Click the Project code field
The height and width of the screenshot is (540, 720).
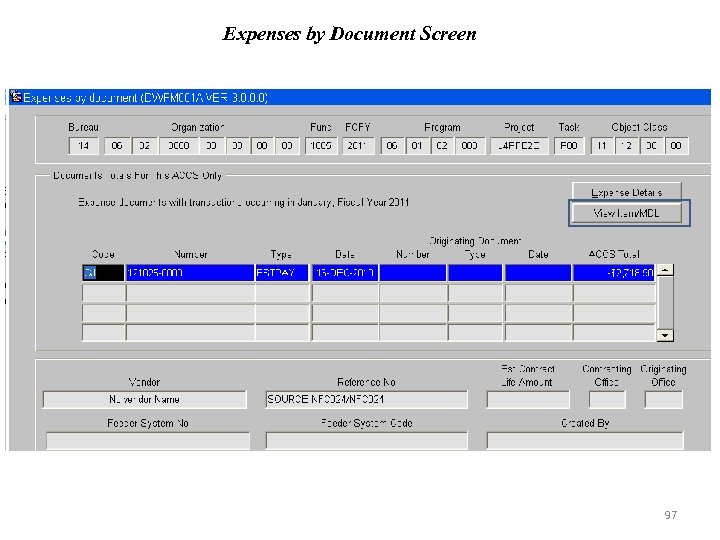pos(519,146)
